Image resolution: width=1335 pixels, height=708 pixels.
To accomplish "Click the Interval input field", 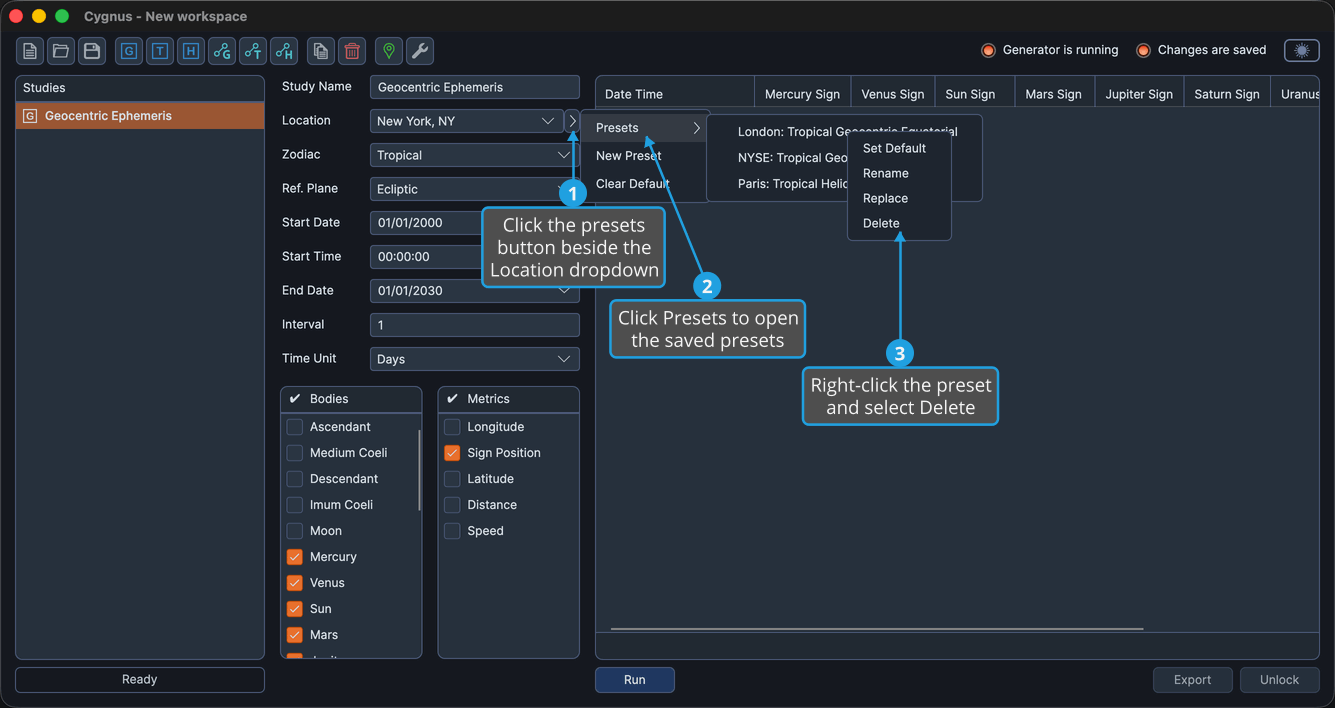I will click(x=474, y=325).
